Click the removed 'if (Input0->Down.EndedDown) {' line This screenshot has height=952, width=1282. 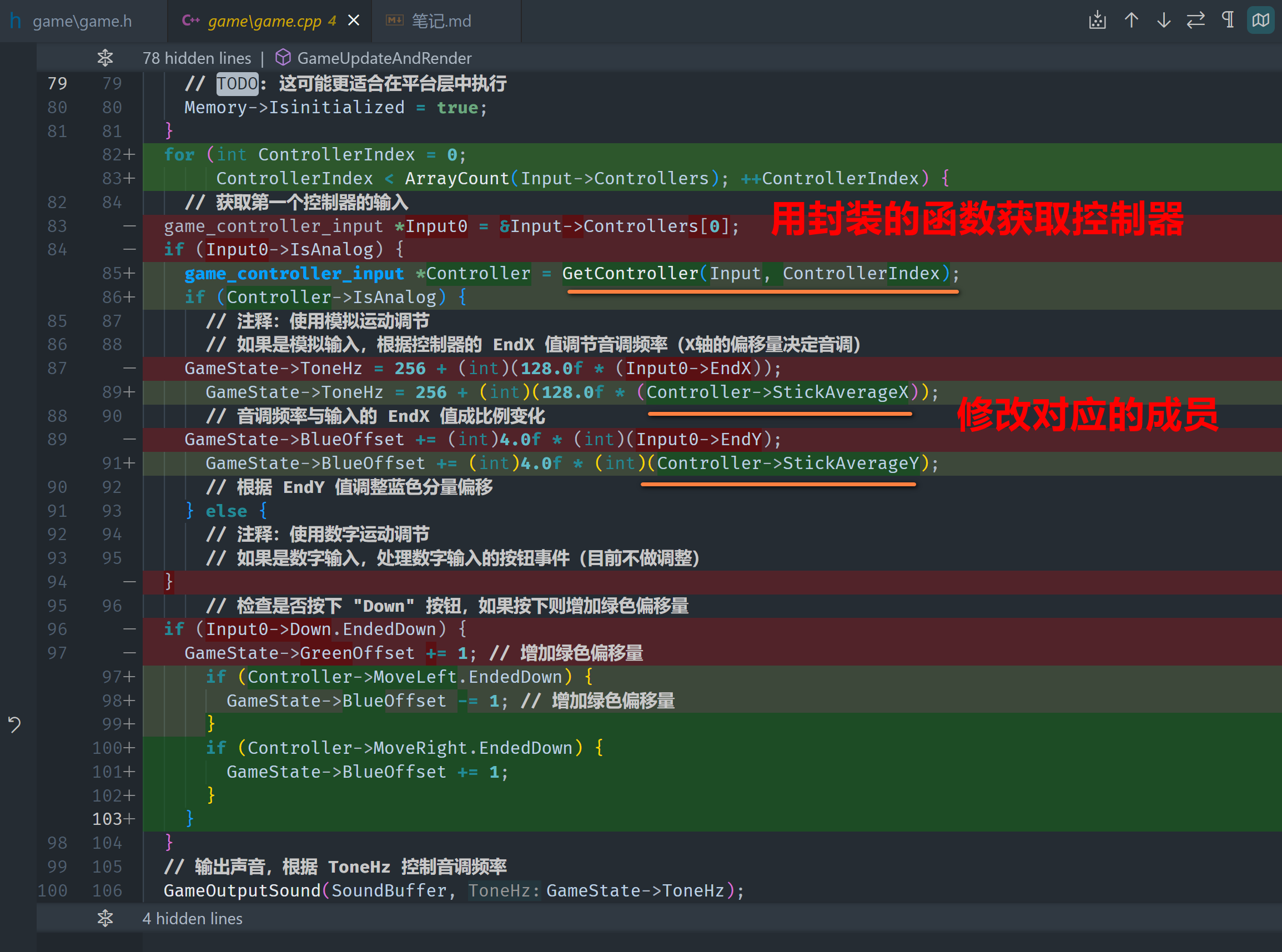(x=315, y=629)
